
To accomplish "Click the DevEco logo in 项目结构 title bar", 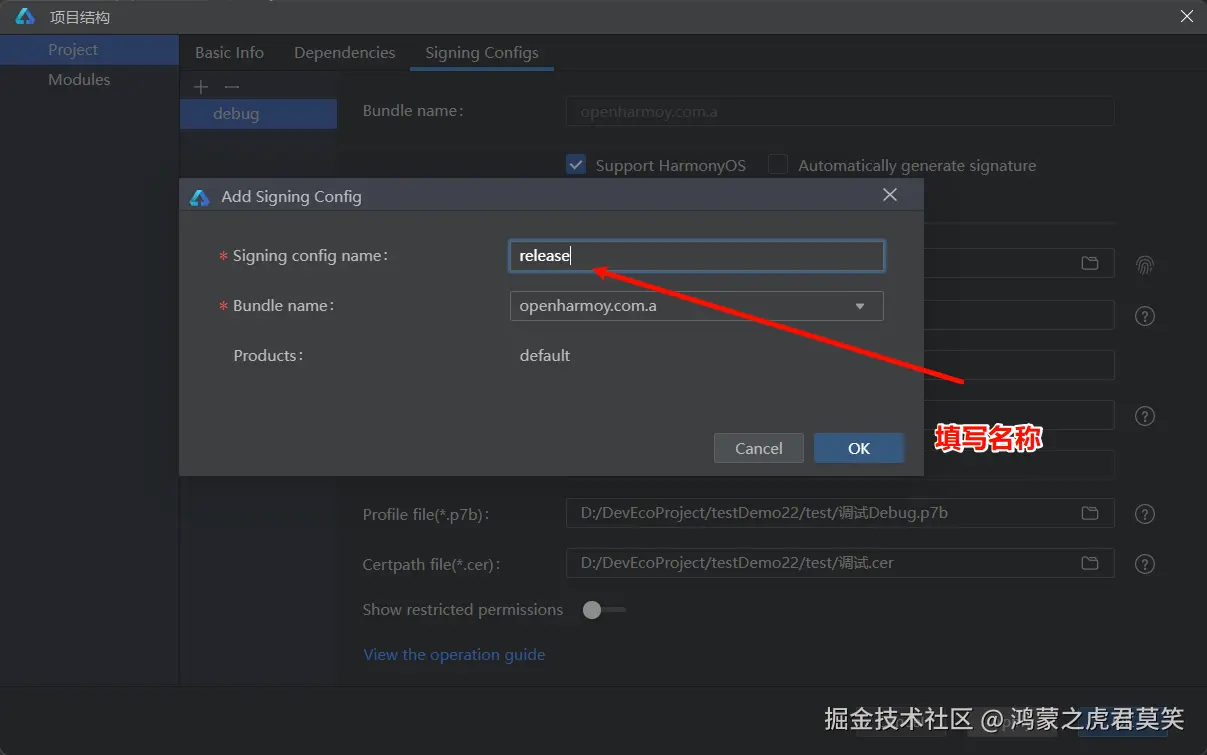I will [25, 17].
